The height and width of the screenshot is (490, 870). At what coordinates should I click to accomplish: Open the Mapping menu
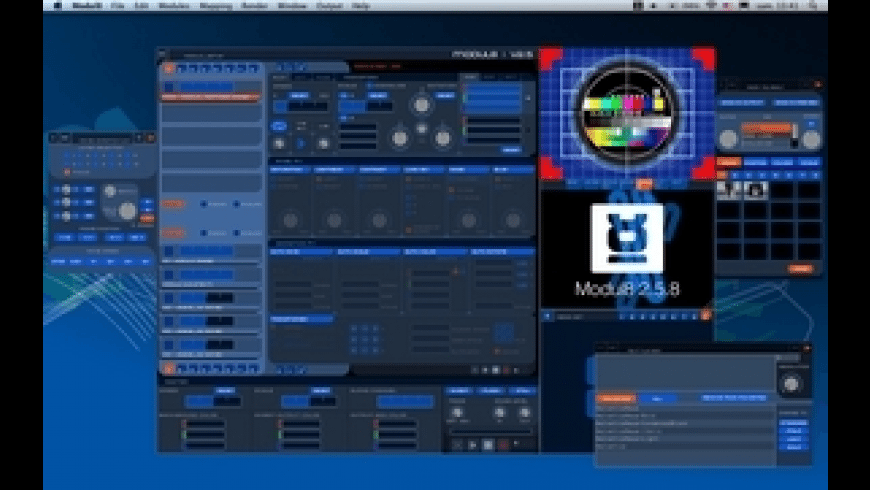[216, 6]
